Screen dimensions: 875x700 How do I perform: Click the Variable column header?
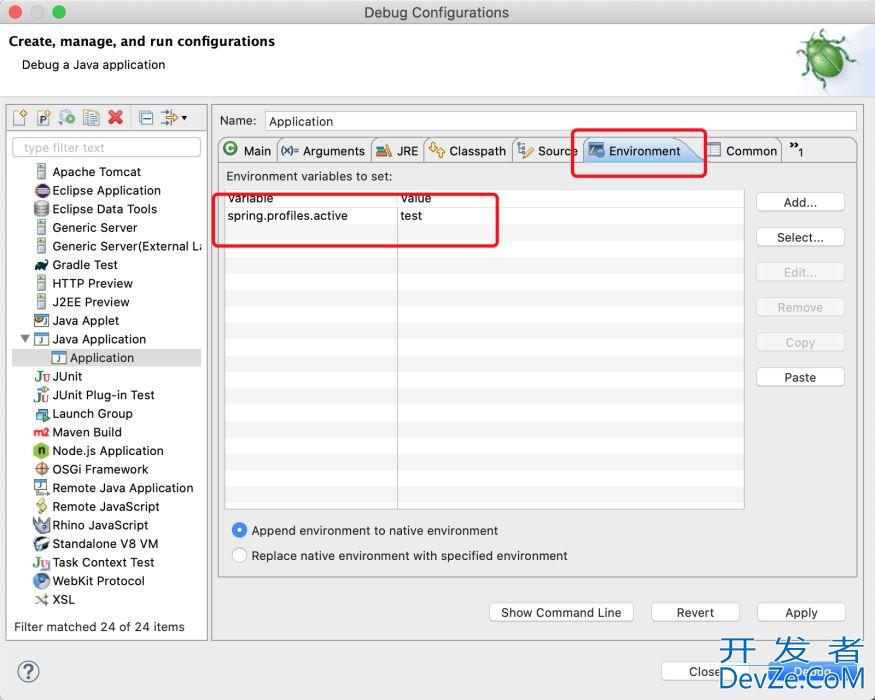pos(311,199)
